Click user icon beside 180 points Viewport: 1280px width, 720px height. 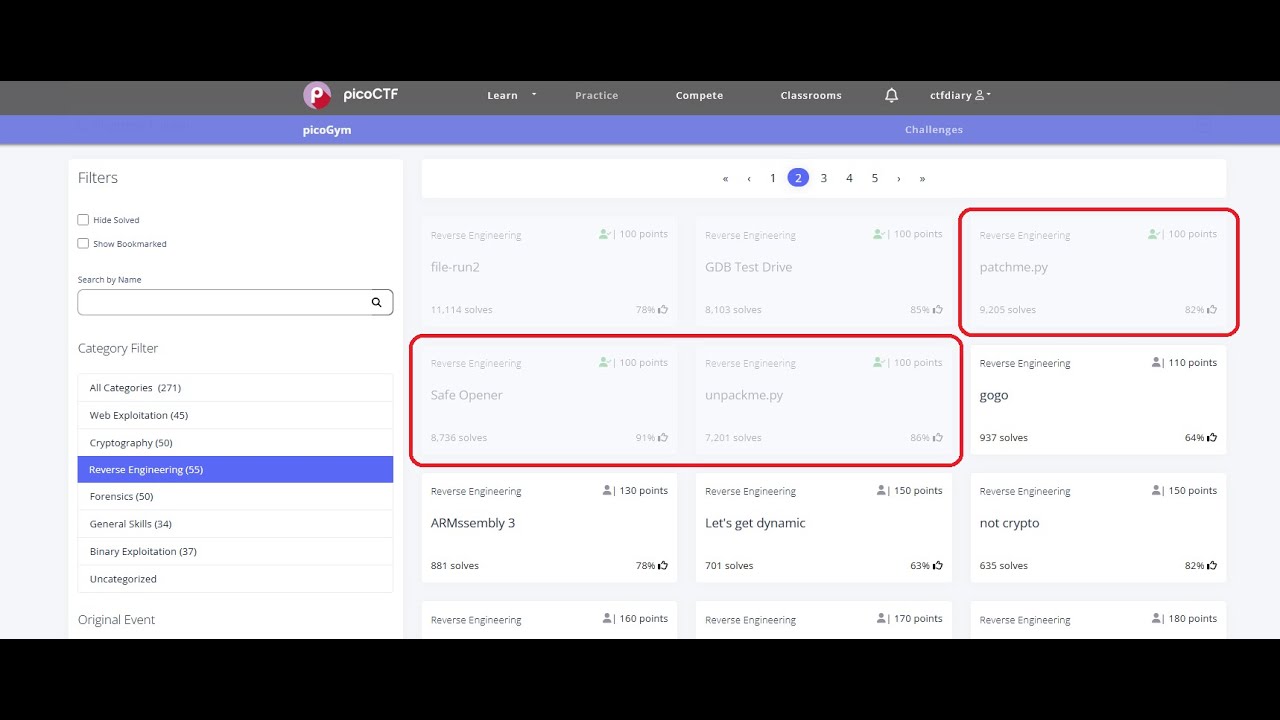pyautogui.click(x=1157, y=619)
